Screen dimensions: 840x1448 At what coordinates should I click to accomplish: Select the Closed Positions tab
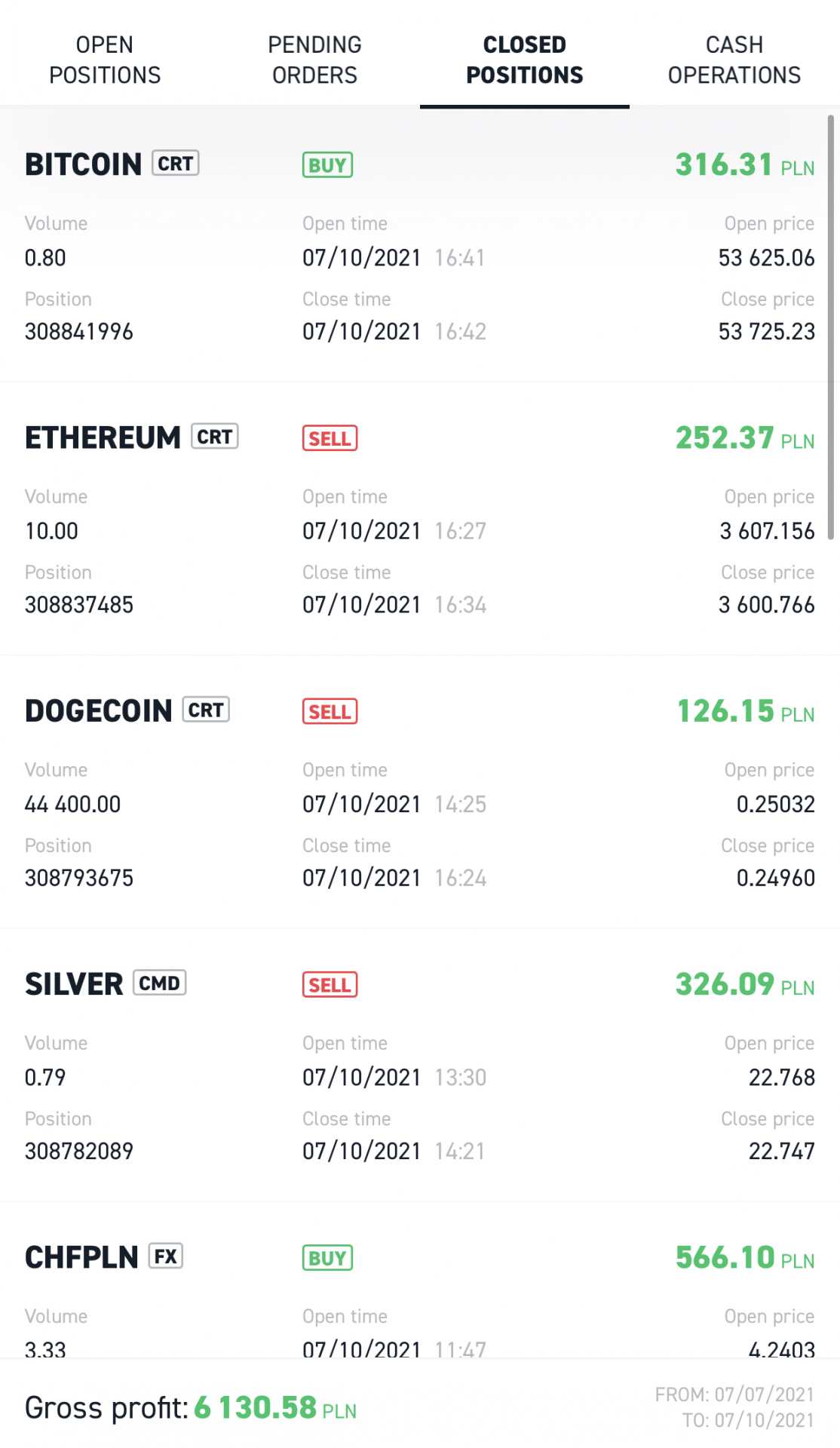pos(524,60)
